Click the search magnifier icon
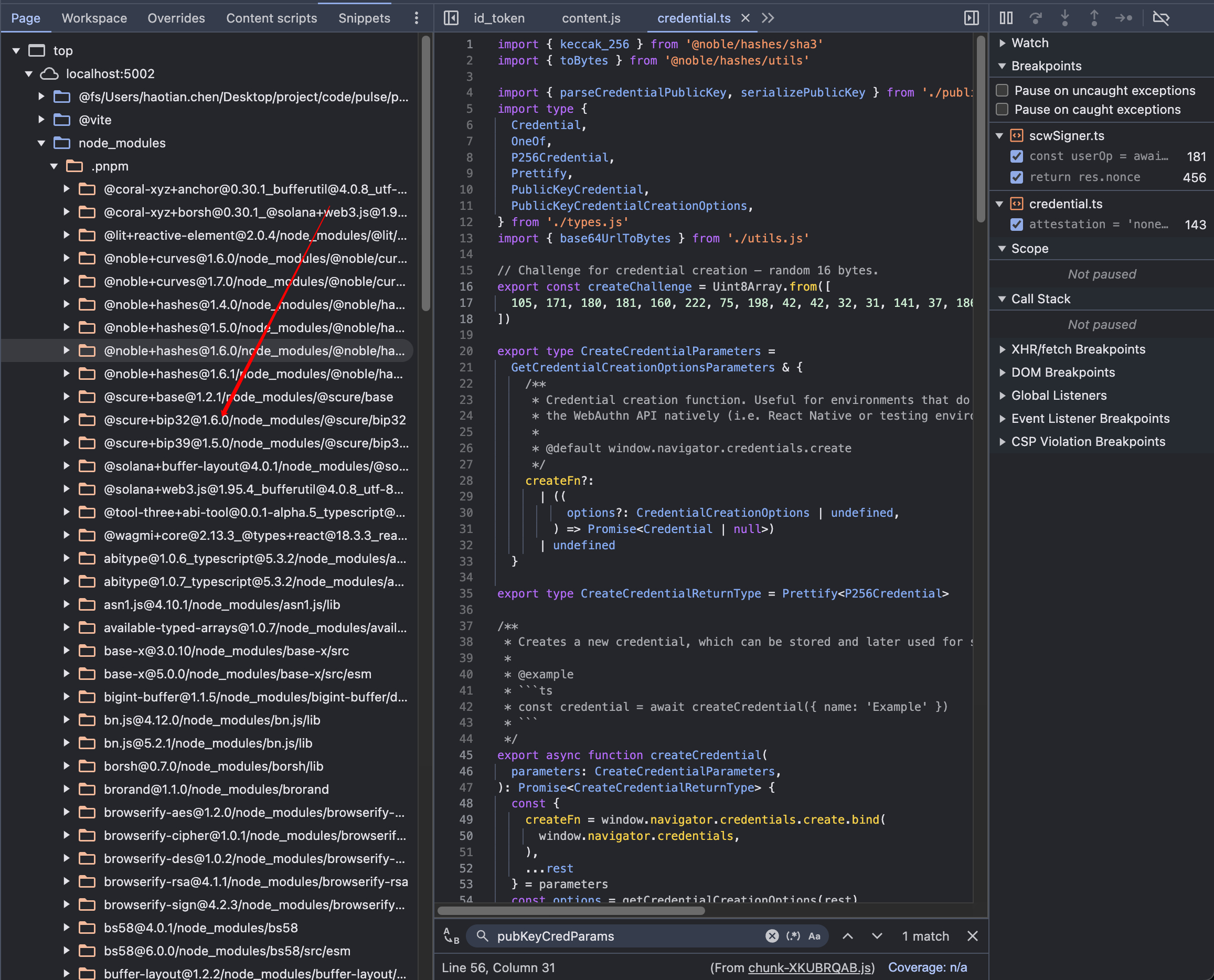The width and height of the screenshot is (1214, 980). [x=482, y=936]
